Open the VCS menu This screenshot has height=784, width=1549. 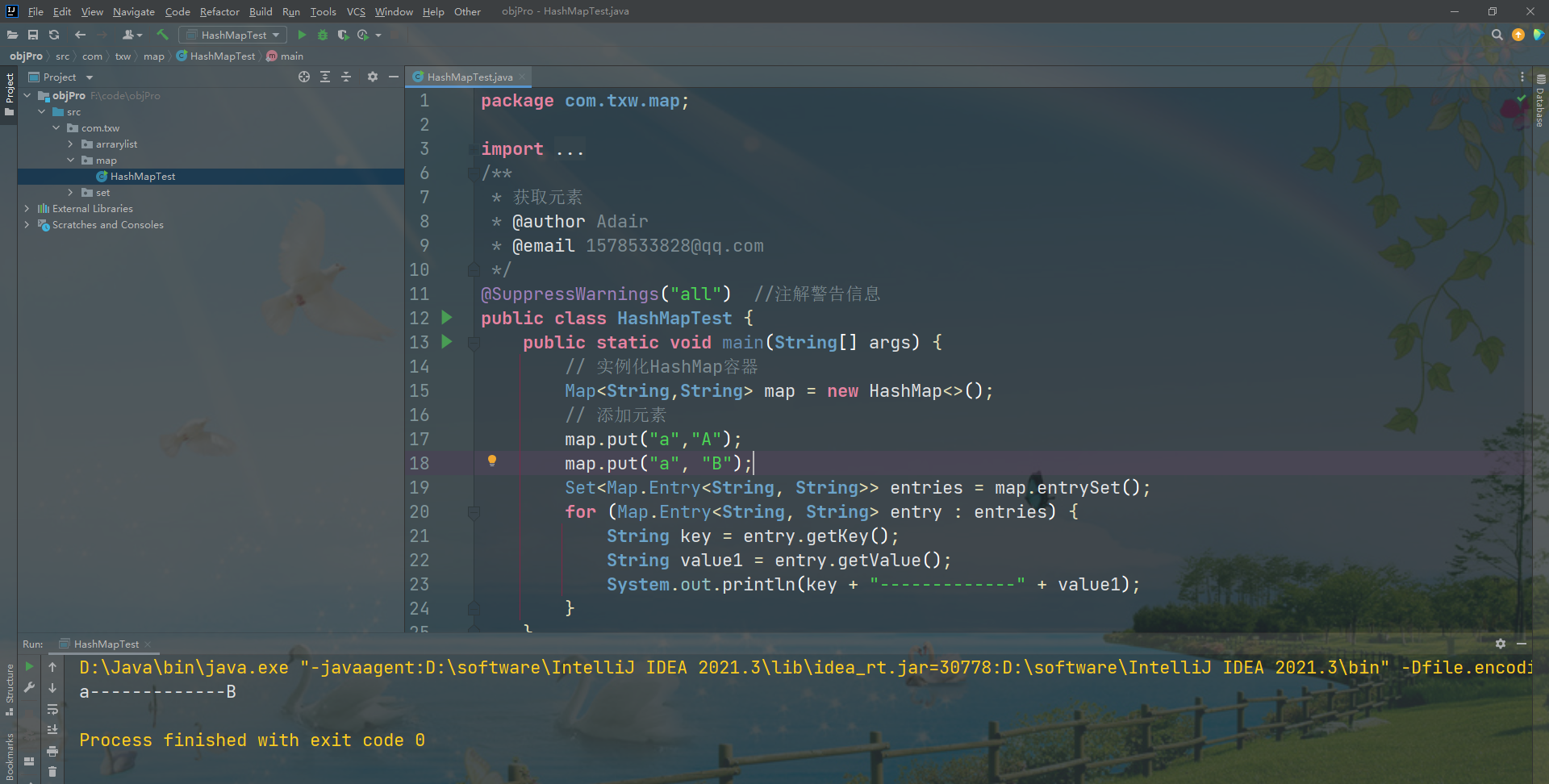356,11
